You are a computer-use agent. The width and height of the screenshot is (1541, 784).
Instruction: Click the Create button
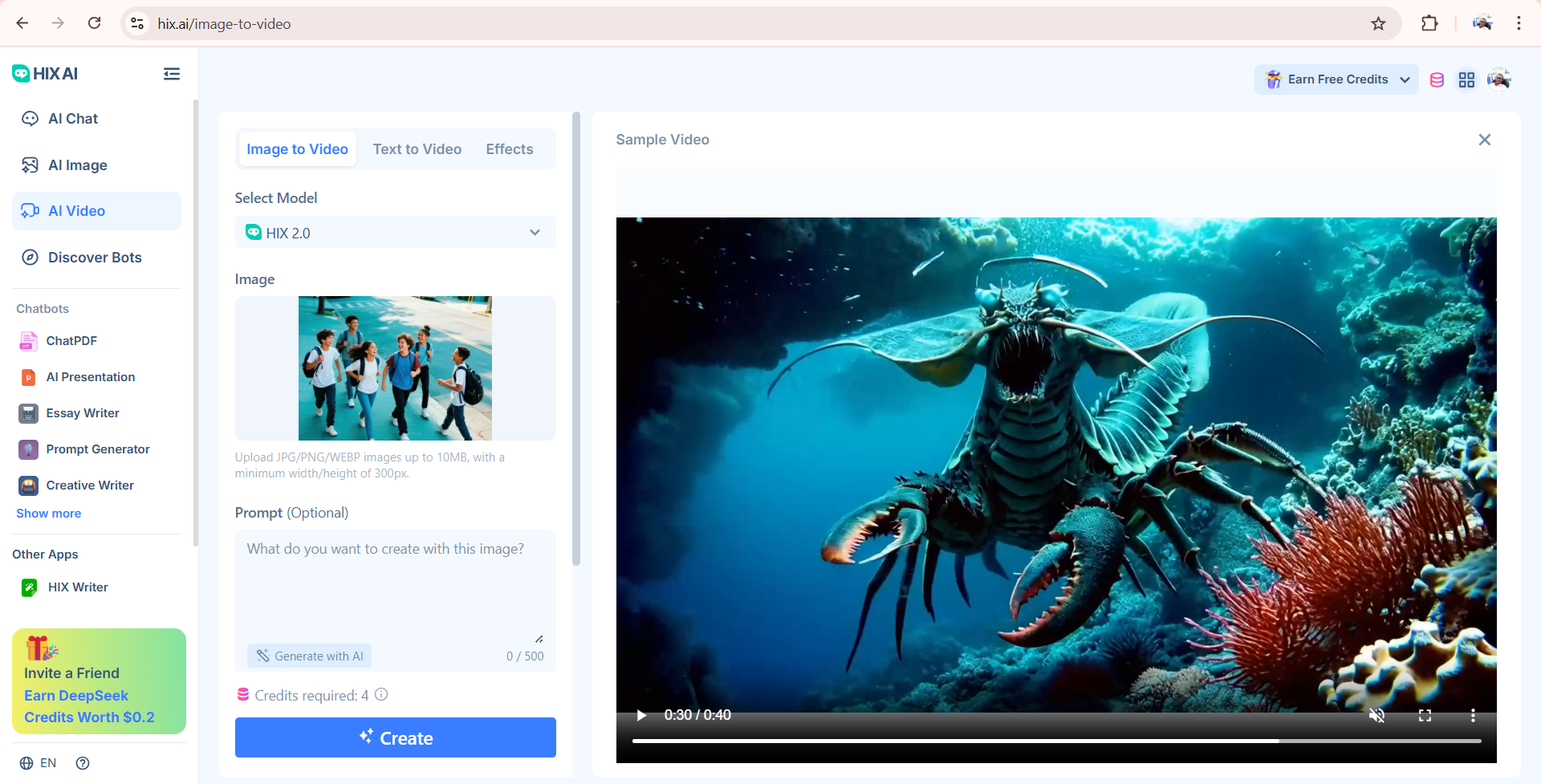click(395, 737)
